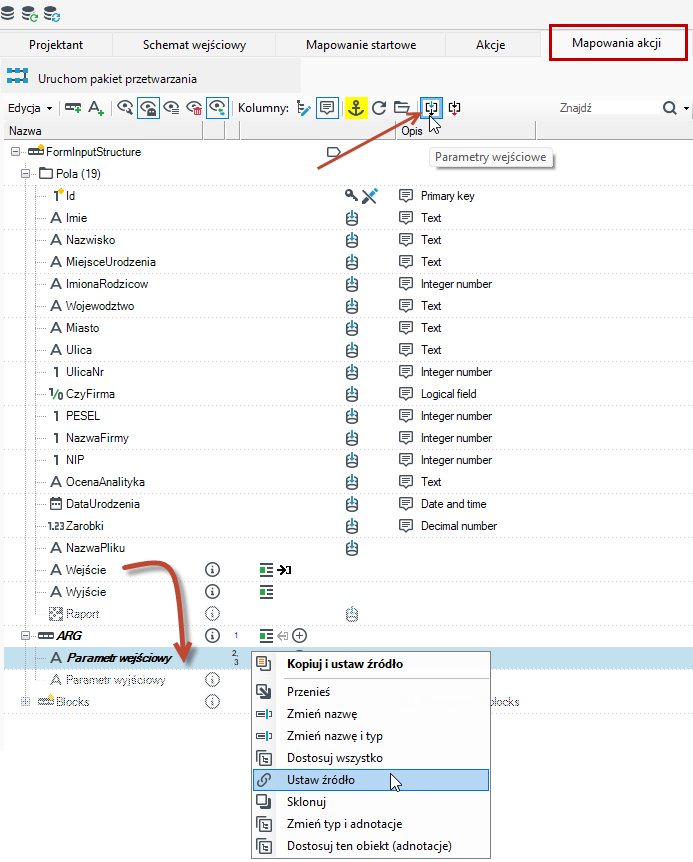Click the Parametry wejściowe toolbar icon
693x862 pixels.
click(x=431, y=108)
